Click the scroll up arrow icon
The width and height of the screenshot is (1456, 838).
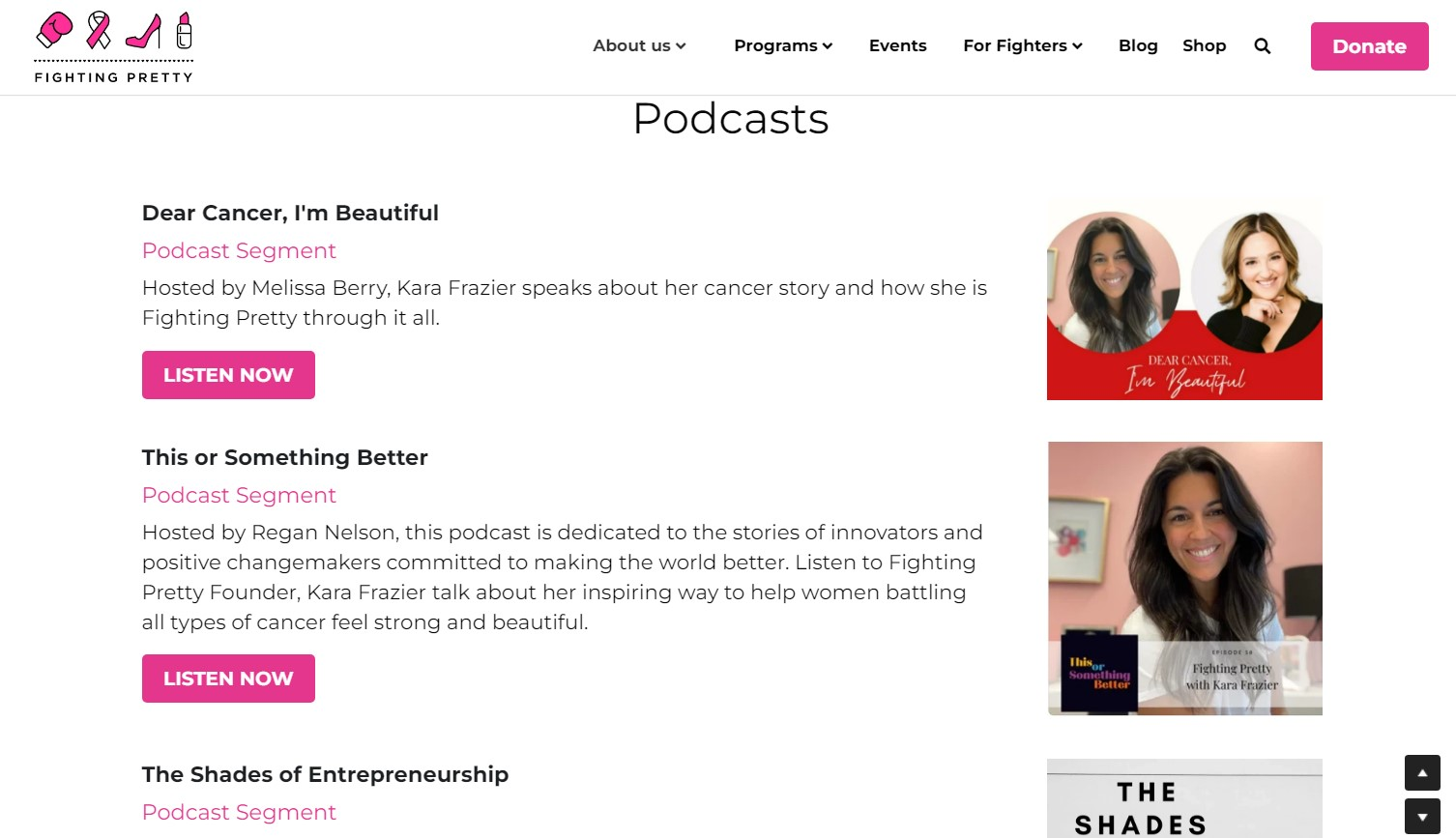[1422, 772]
